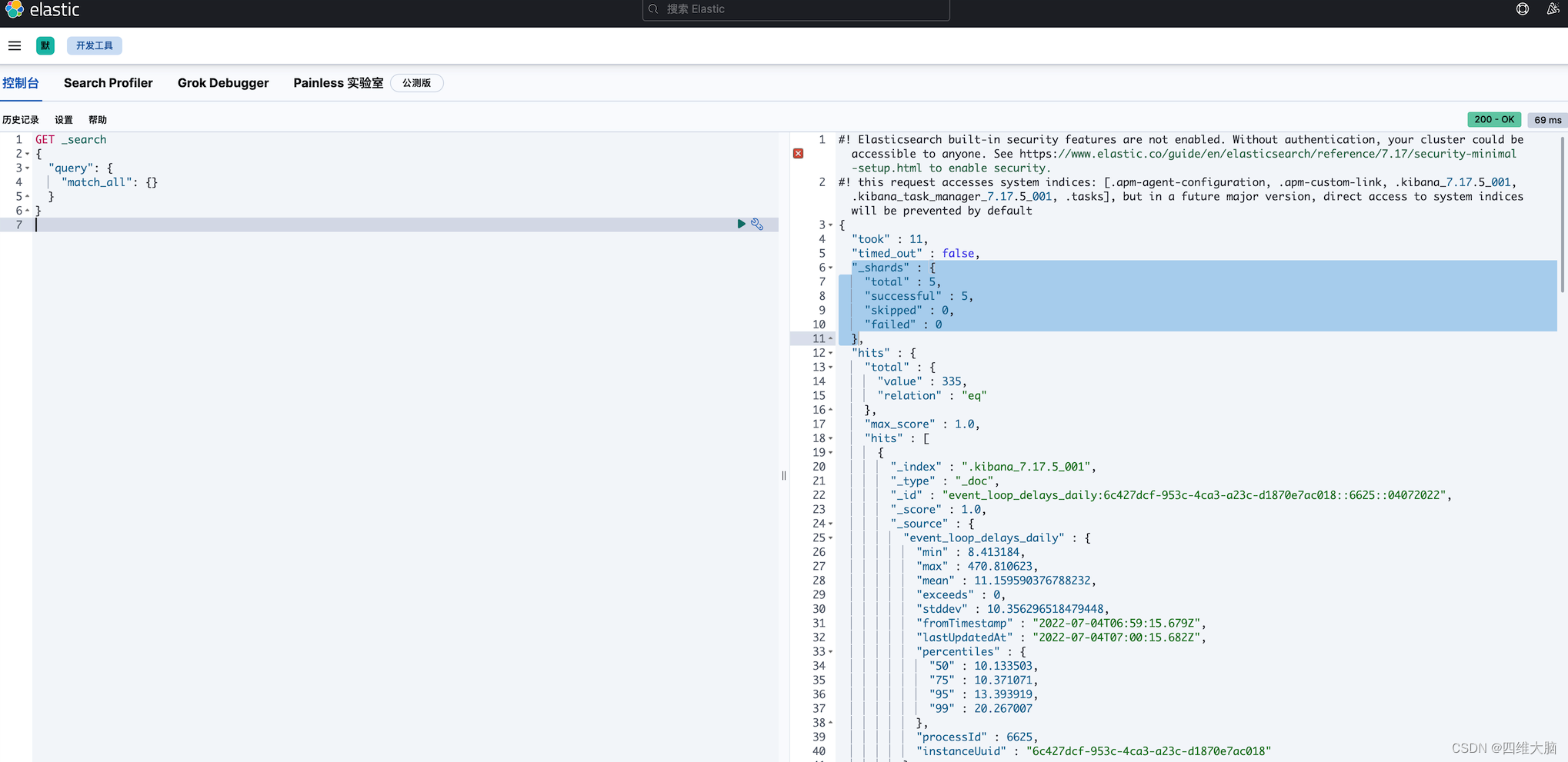
Task: Collapse first hit object fold at line 19
Action: (x=831, y=452)
